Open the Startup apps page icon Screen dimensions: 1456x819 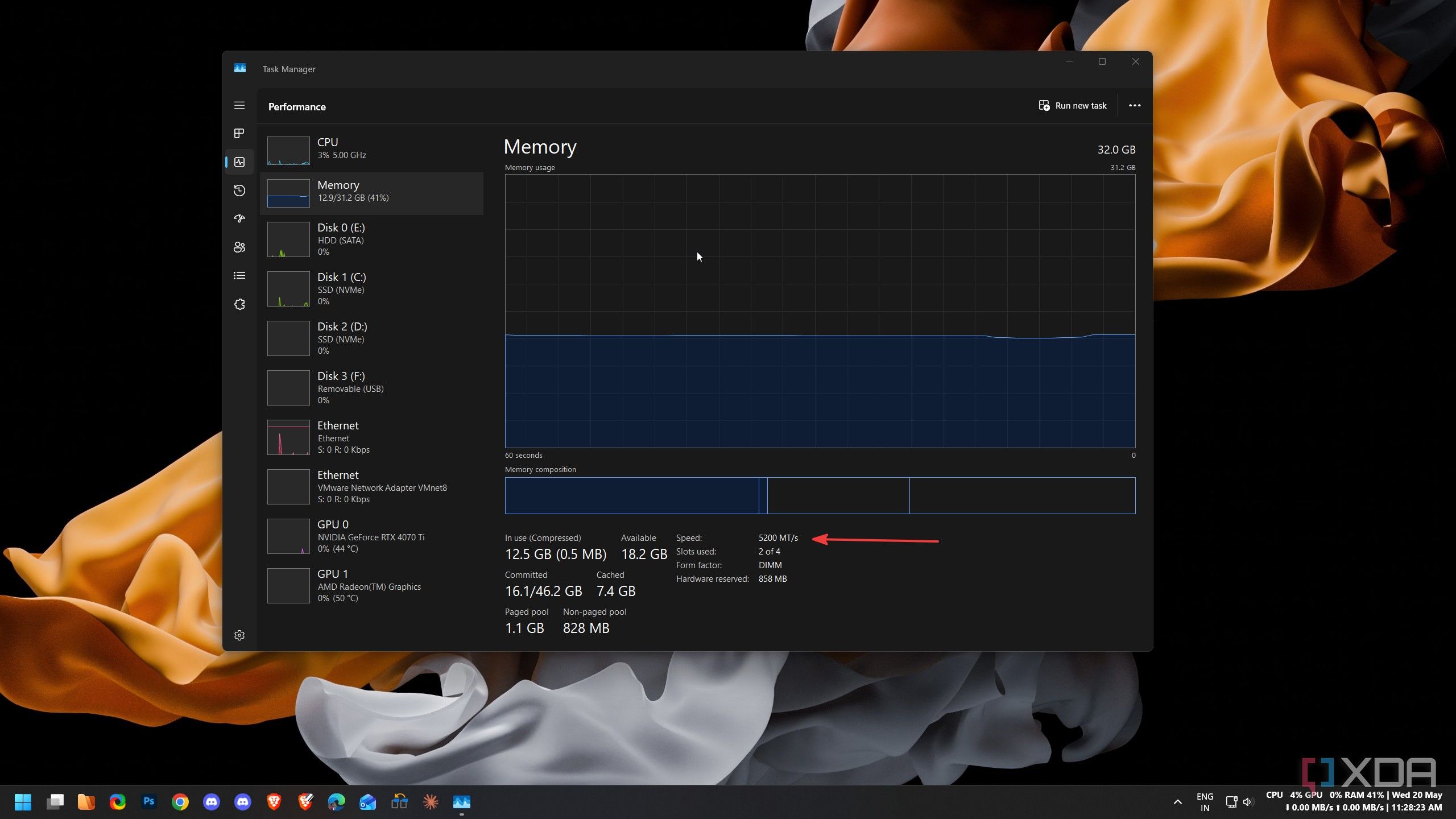[x=239, y=219]
